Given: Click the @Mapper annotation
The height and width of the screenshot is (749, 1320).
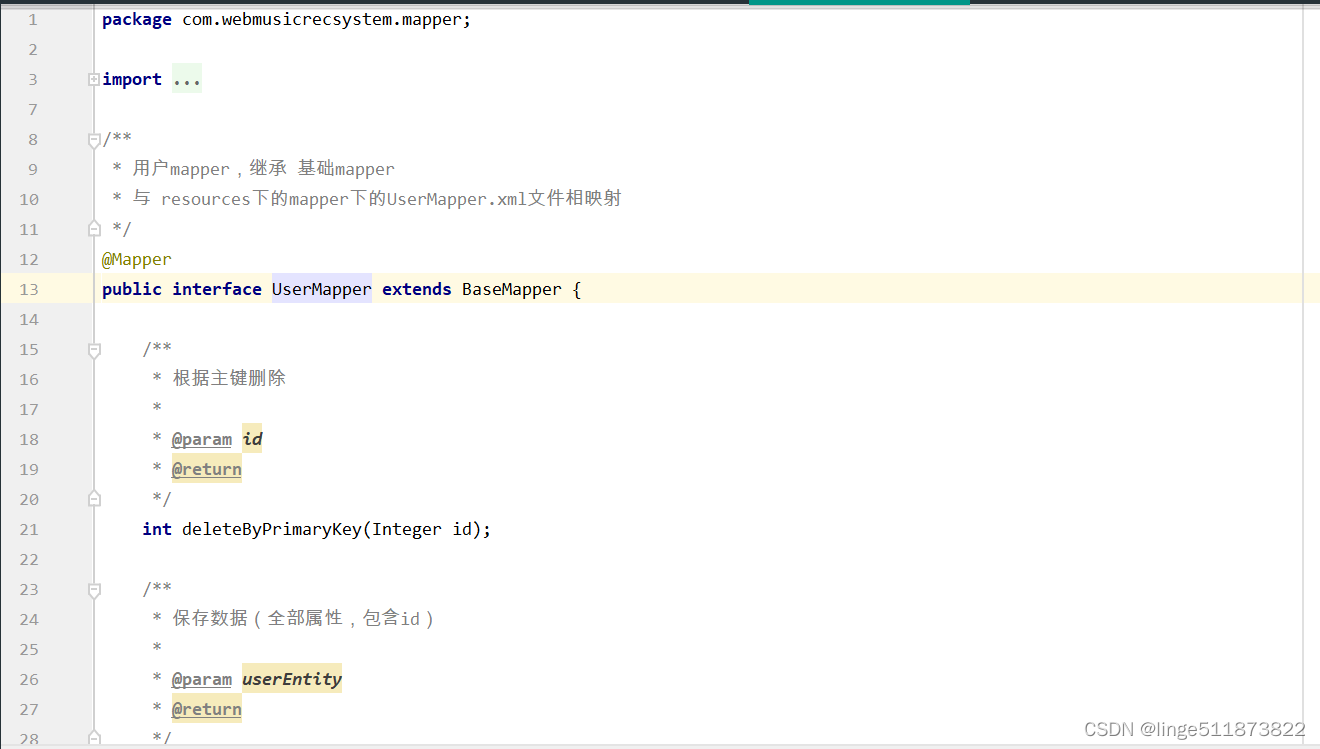Looking at the screenshot, I should click(x=137, y=259).
